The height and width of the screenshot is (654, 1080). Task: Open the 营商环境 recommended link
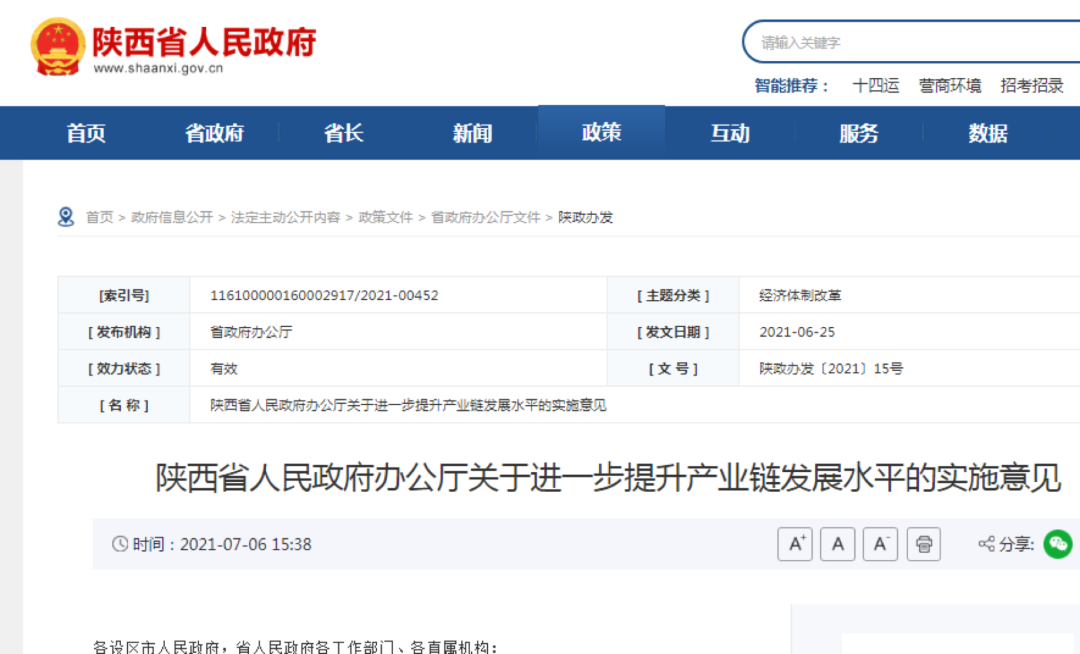(950, 86)
